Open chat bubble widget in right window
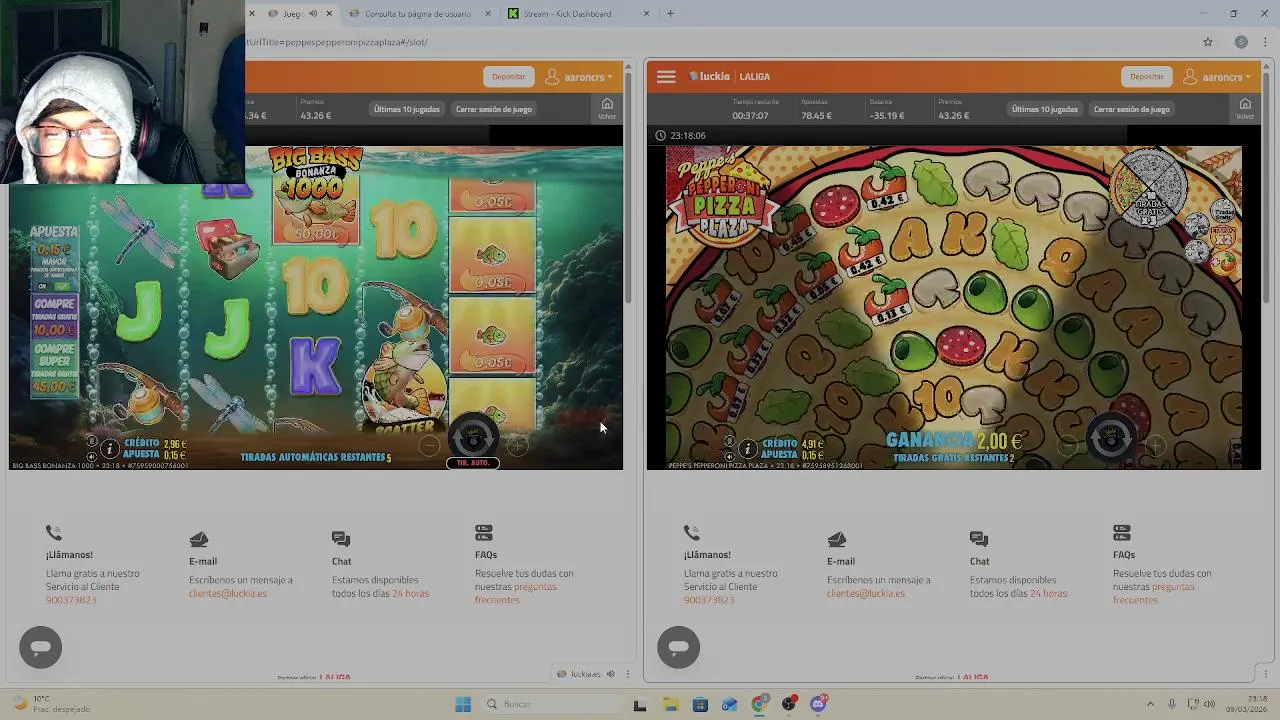 (679, 647)
